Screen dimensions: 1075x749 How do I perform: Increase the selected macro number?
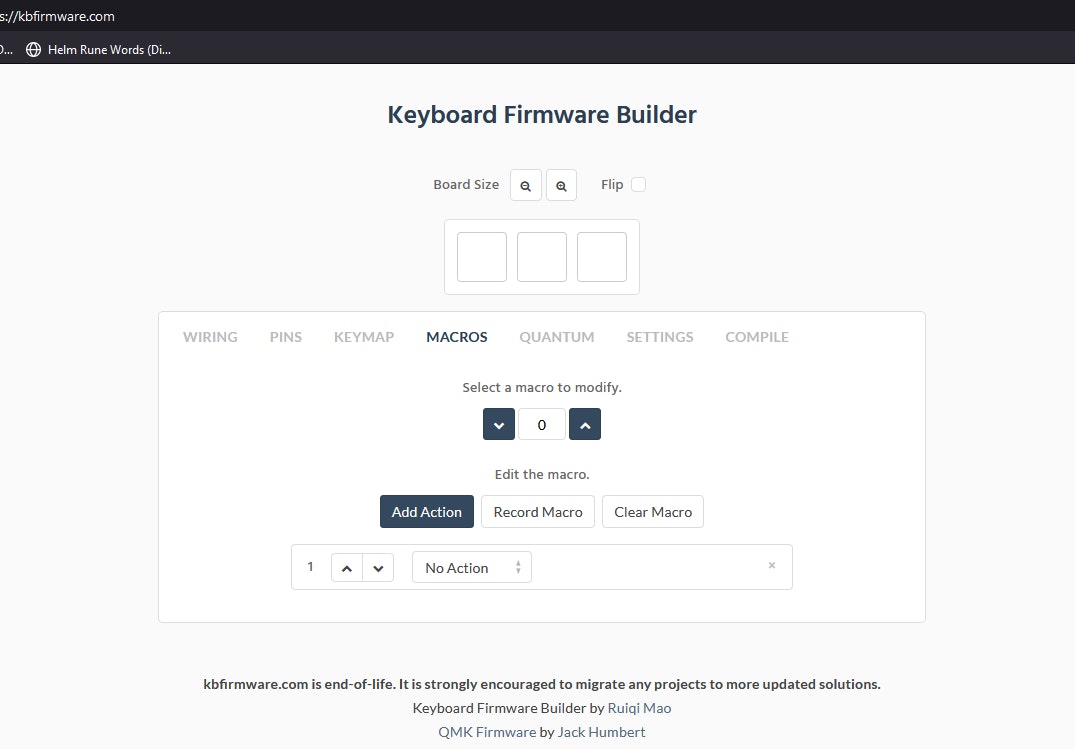pos(585,424)
